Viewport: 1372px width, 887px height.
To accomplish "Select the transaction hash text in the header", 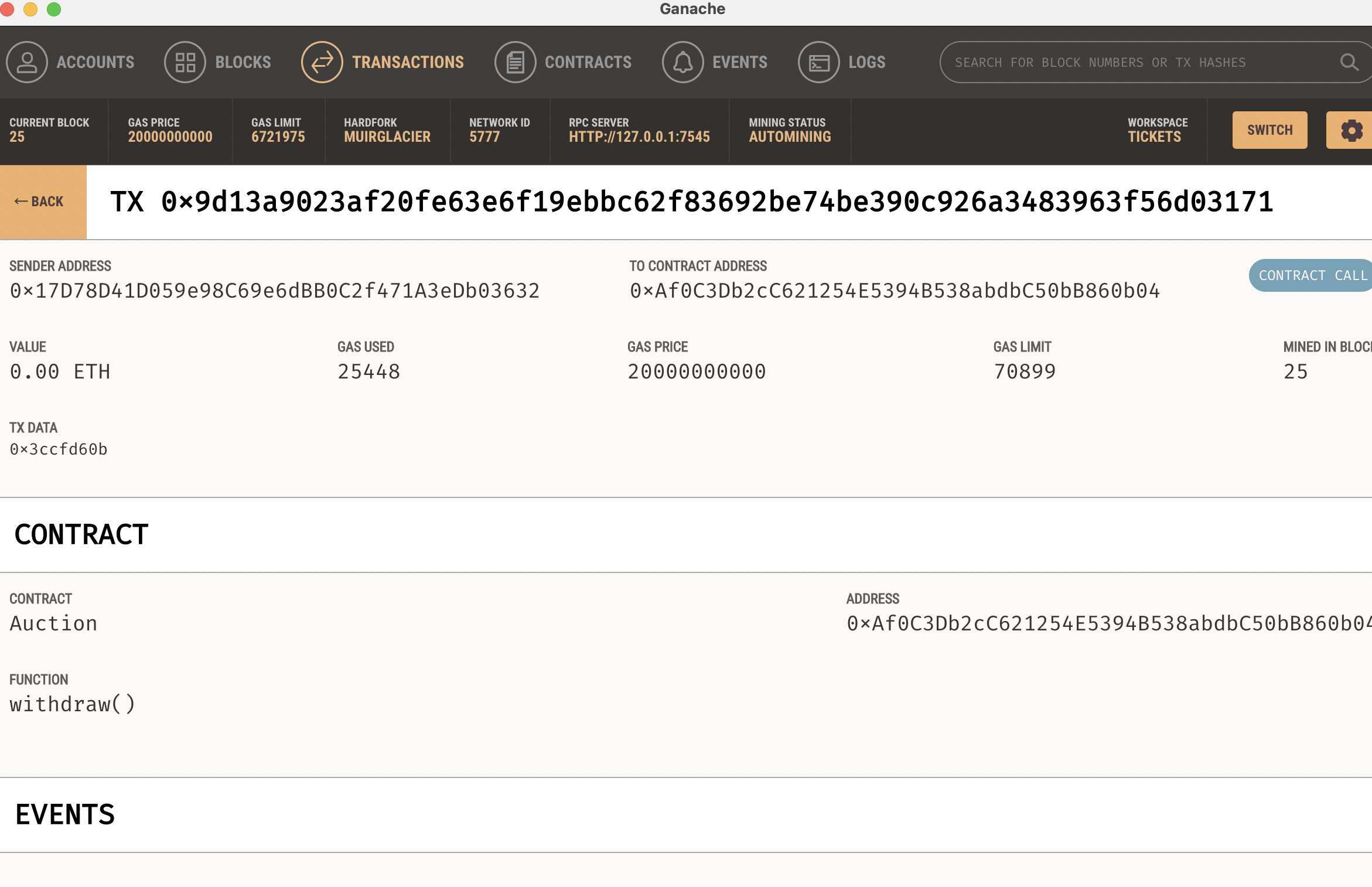I will pyautogui.click(x=691, y=202).
